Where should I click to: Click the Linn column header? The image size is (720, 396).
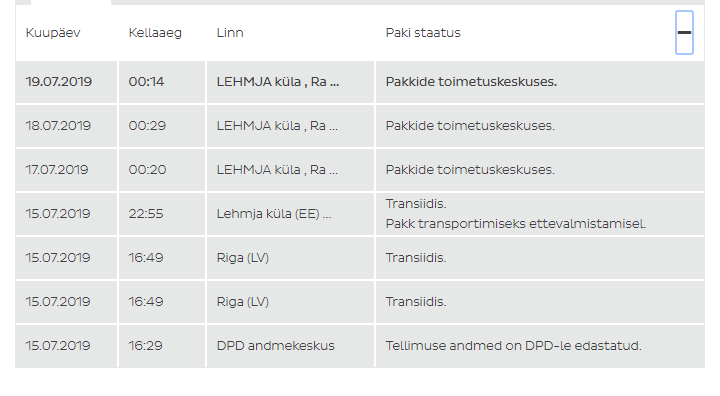pyautogui.click(x=230, y=33)
